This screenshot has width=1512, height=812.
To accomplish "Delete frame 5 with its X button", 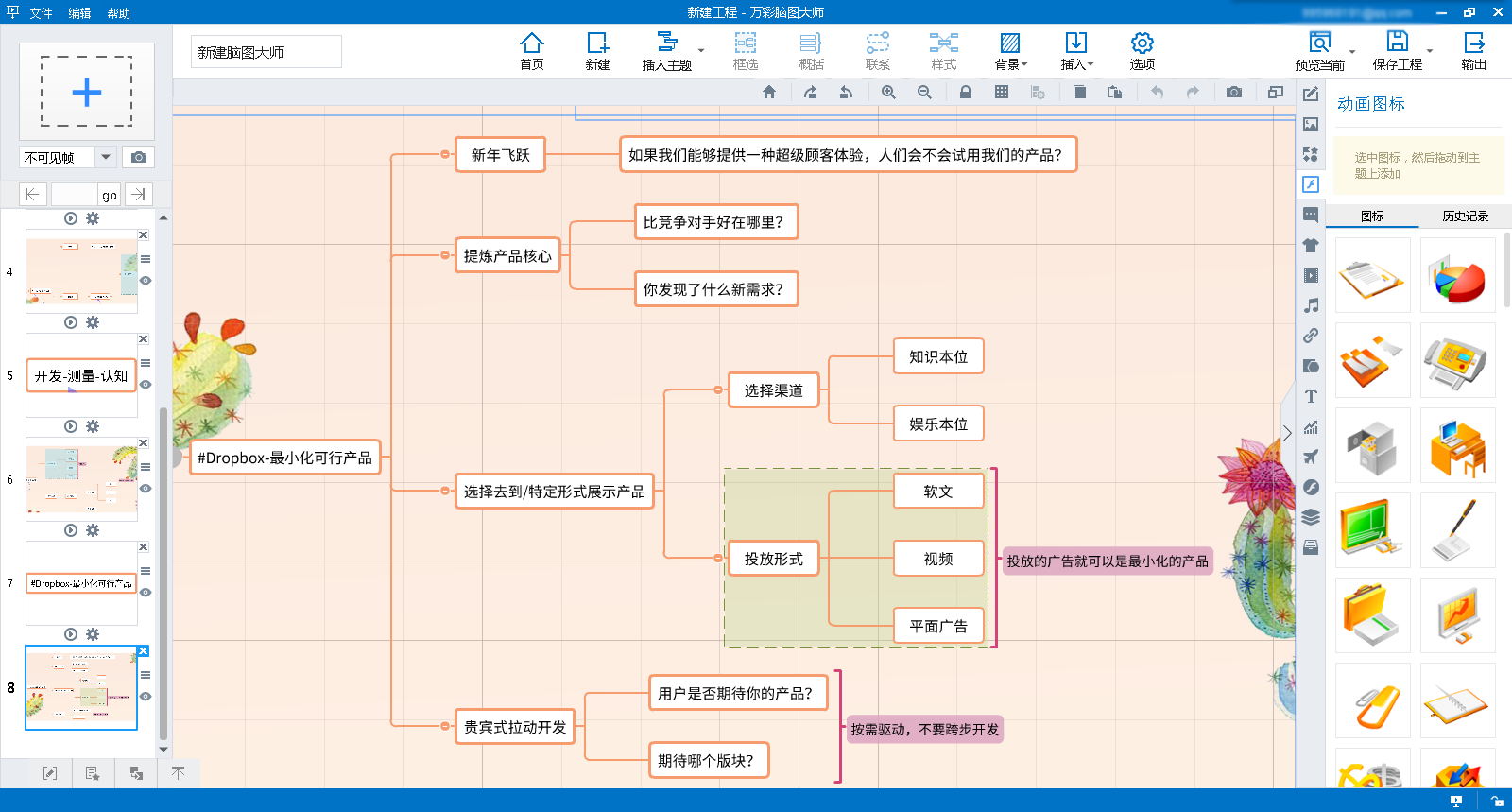I will tap(144, 338).
